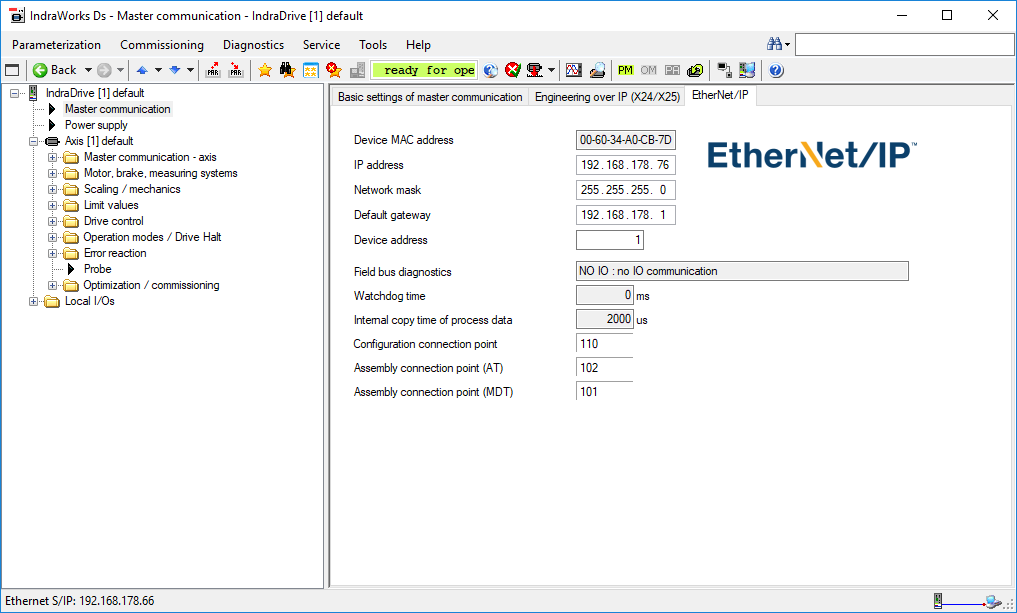Click the binoculars with star search icon
The width and height of the screenshot is (1017, 613).
[287, 70]
